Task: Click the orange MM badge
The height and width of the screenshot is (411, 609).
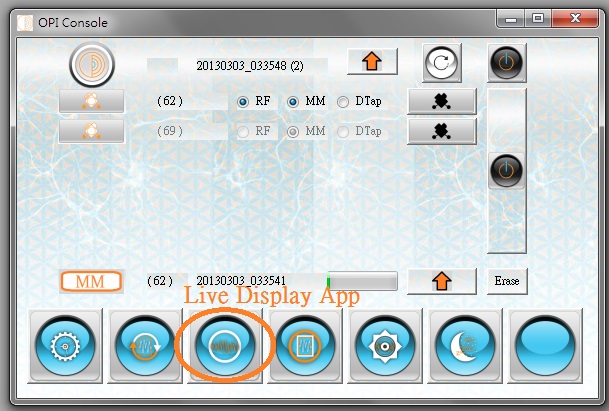Action: click(91, 282)
